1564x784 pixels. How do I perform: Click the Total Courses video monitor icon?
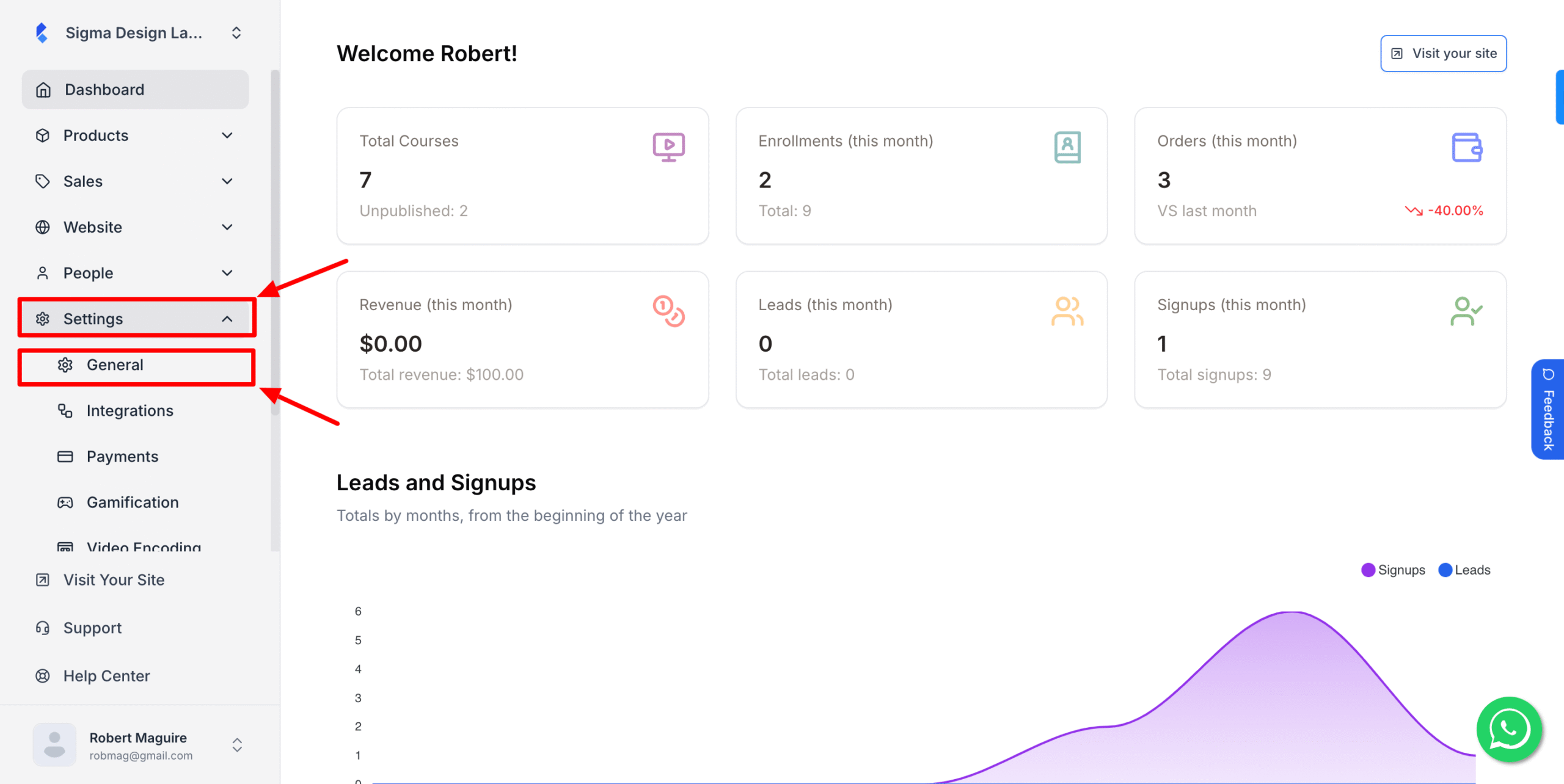tap(668, 147)
